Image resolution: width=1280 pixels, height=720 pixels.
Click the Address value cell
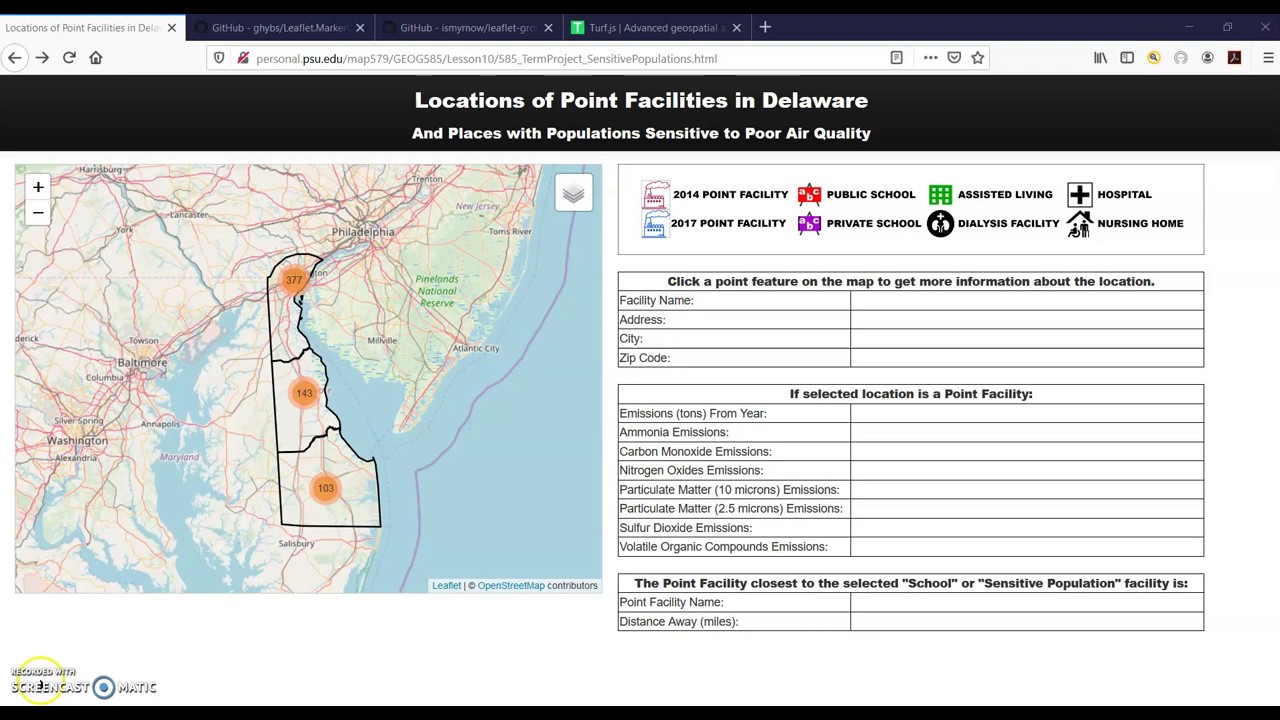[x=1027, y=319]
